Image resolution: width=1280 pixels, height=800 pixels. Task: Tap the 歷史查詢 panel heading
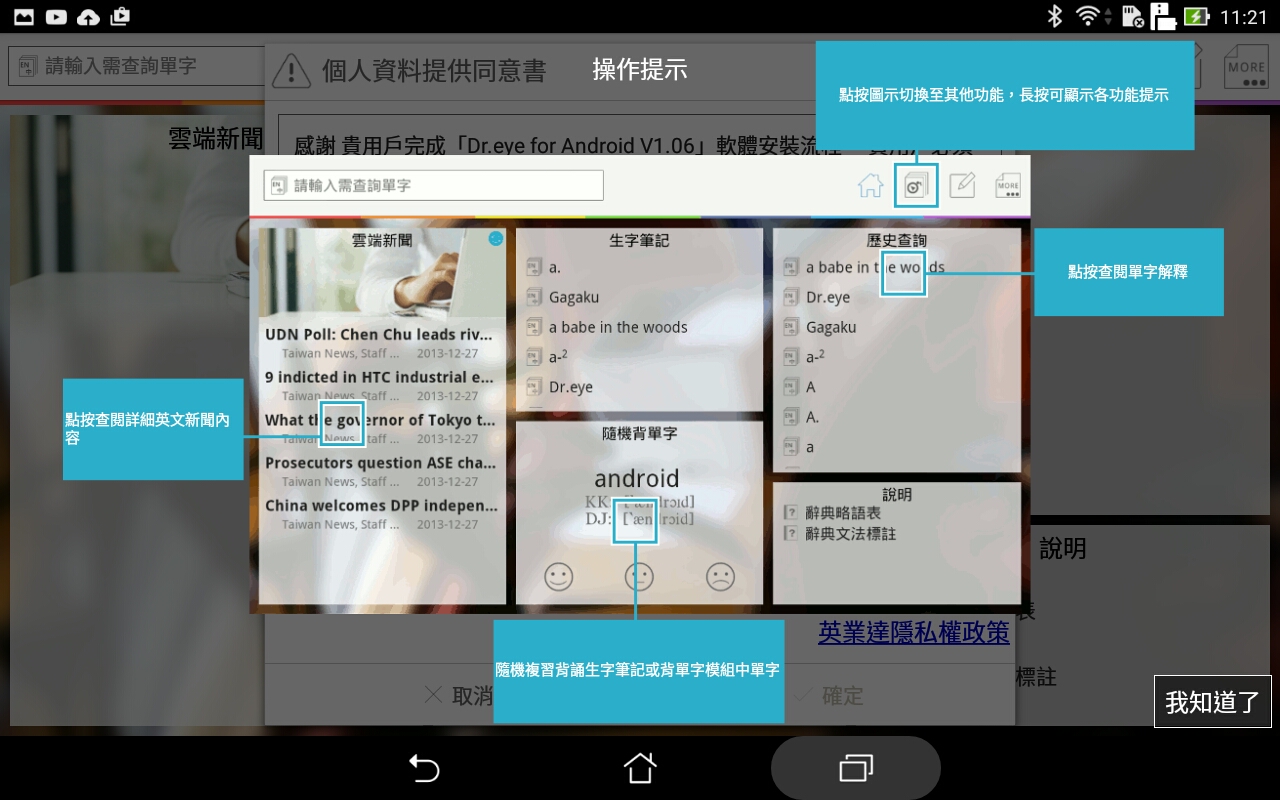pyautogui.click(x=897, y=241)
